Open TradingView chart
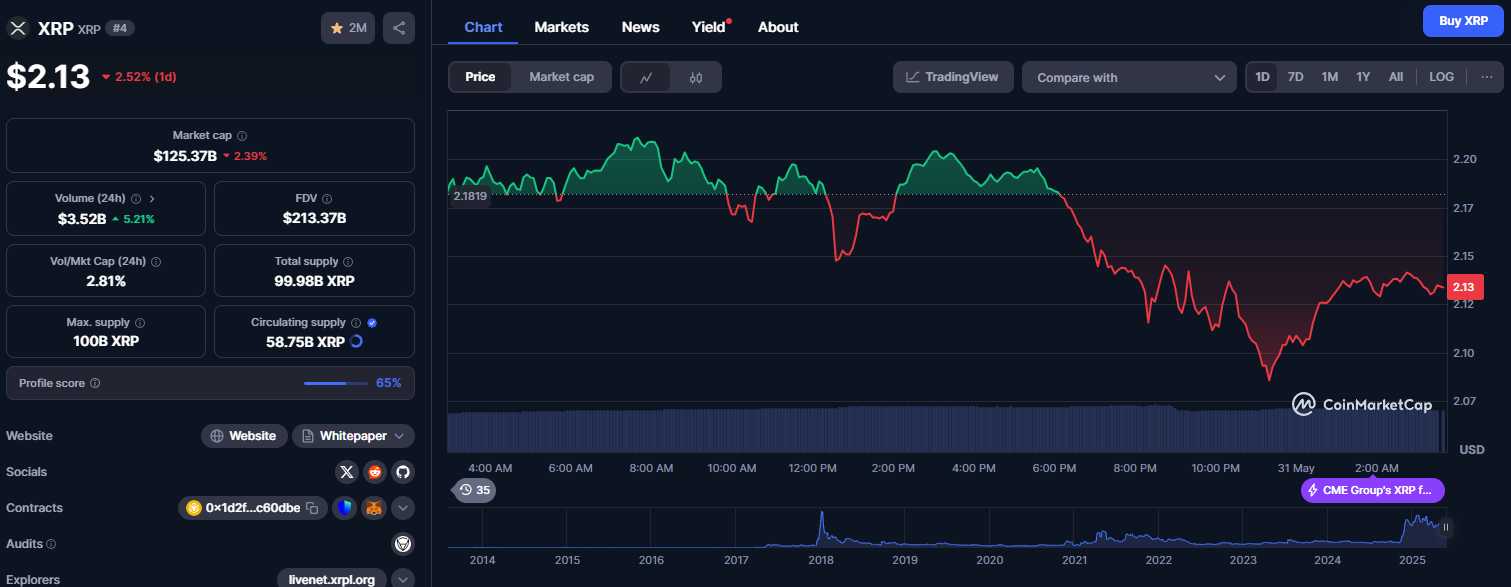 (953, 77)
